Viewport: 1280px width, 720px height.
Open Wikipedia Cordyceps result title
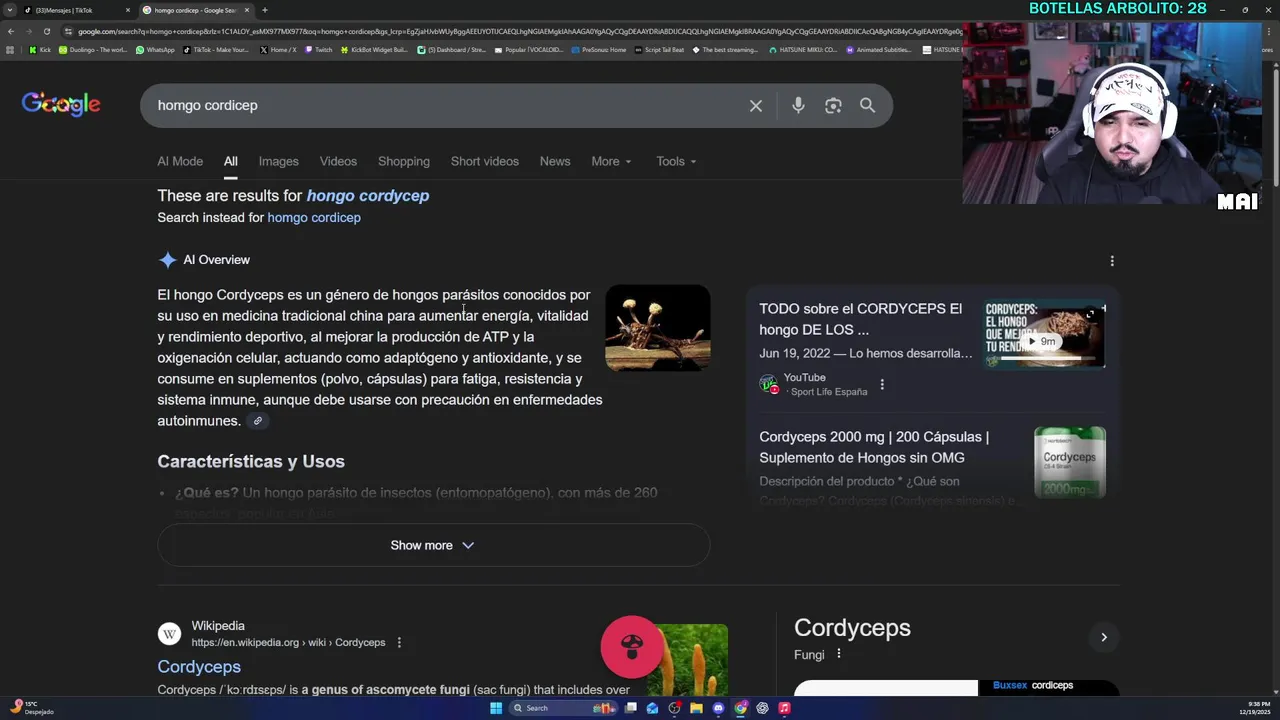pos(199,666)
